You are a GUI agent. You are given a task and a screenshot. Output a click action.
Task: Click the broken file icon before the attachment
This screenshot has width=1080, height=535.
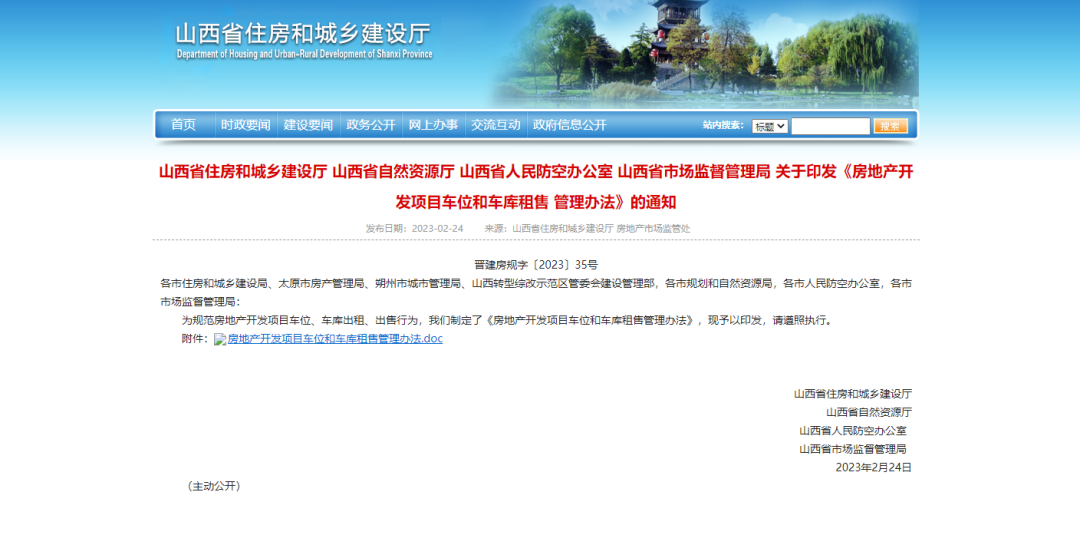pos(220,339)
